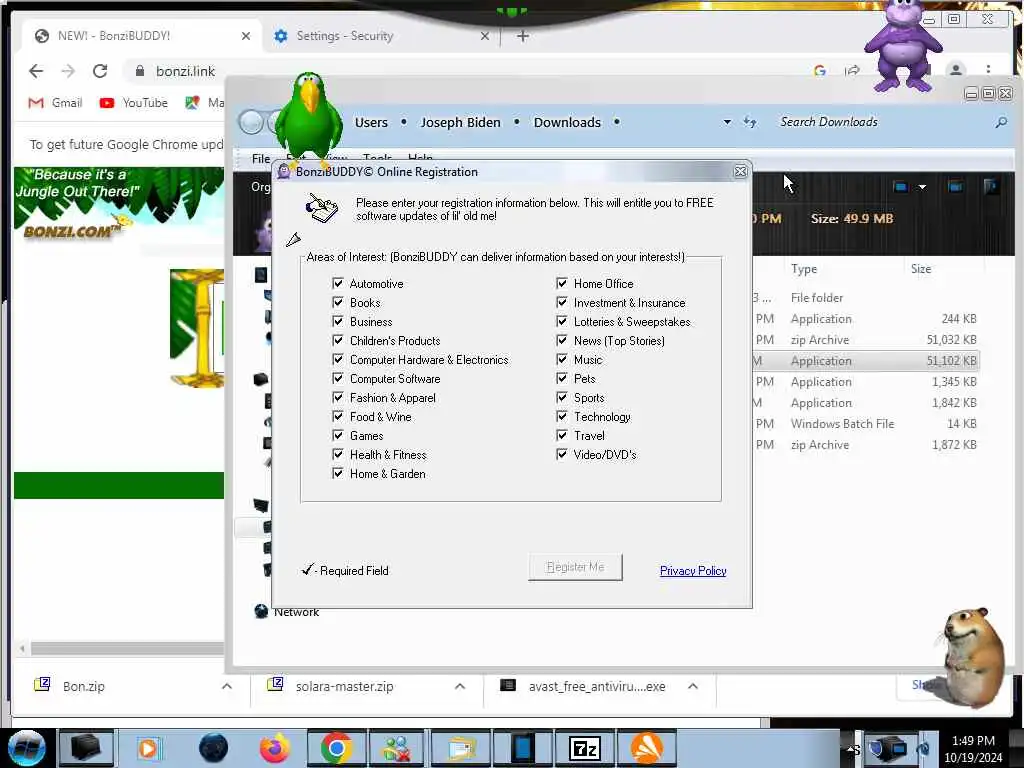Open the Windows Start orb
Viewport: 1024px width, 768px height.
click(27, 748)
